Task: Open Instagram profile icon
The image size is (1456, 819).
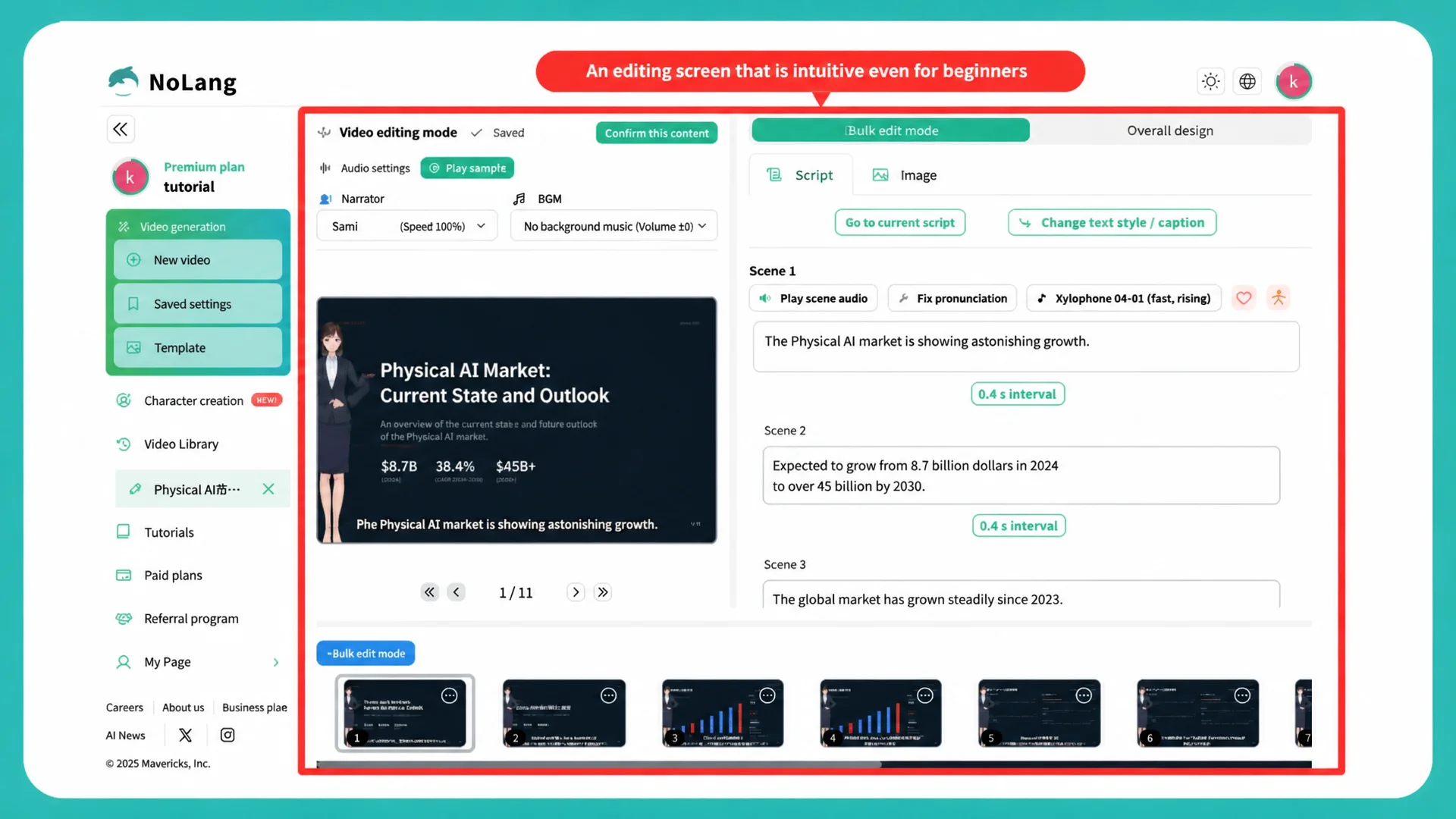Action: pos(227,735)
